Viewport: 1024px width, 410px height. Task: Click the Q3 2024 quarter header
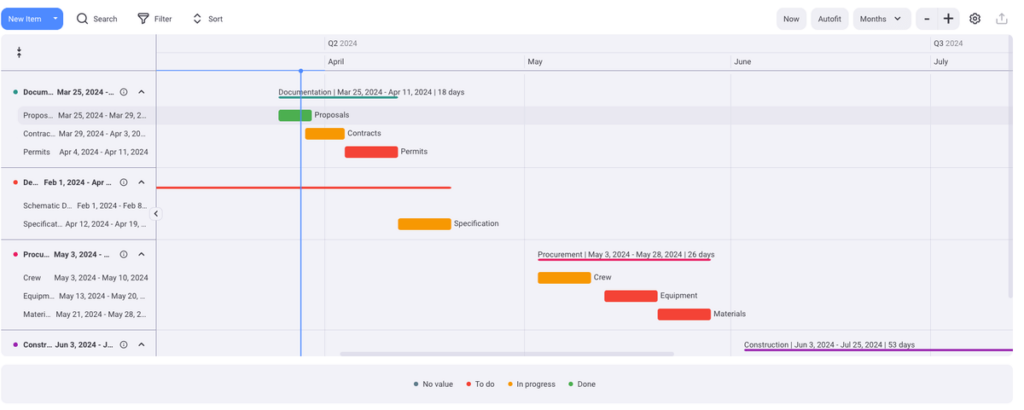point(948,43)
